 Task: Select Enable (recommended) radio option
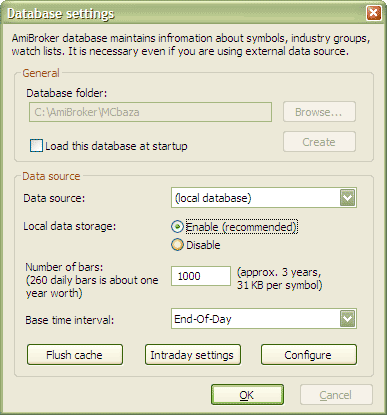click(x=177, y=227)
